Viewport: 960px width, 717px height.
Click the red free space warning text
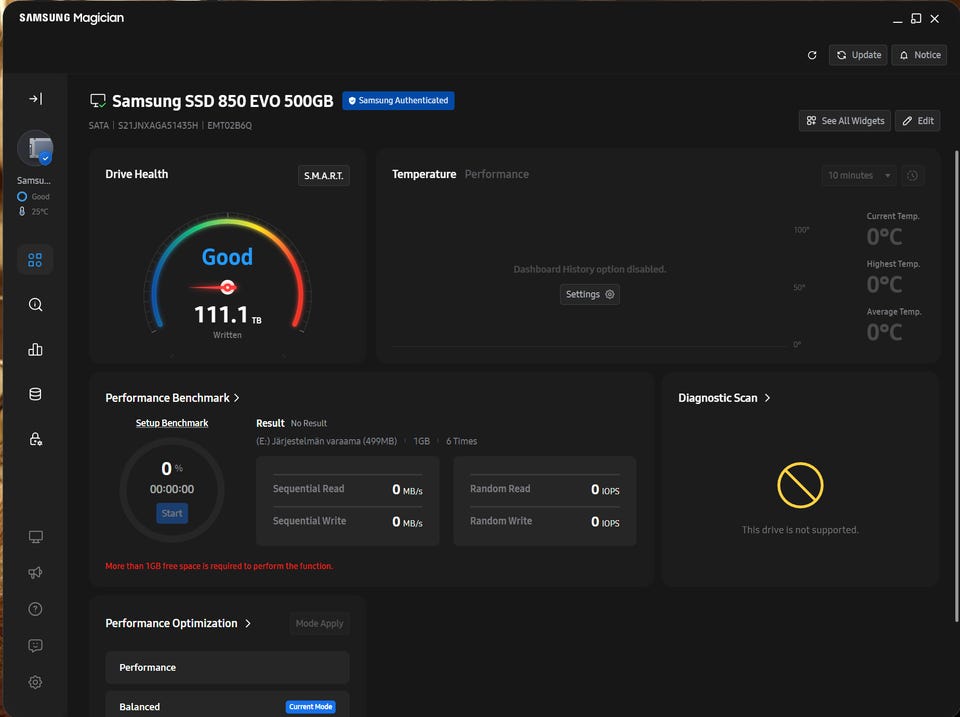coord(219,566)
